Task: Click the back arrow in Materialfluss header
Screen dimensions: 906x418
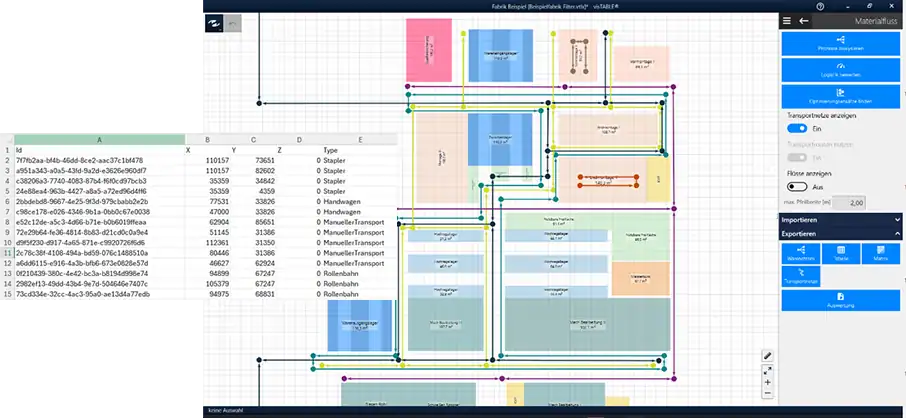Action: [803, 21]
